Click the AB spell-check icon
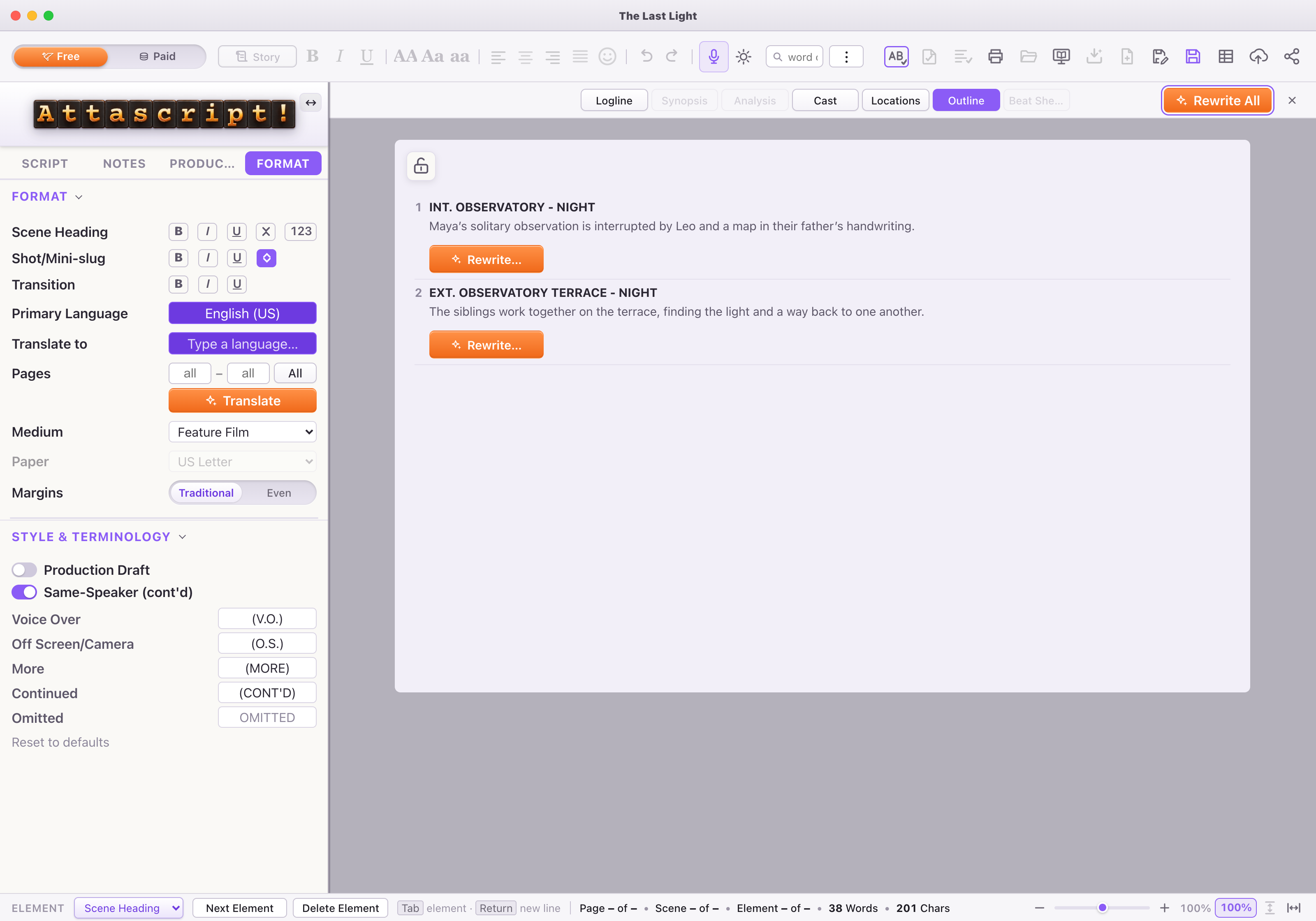Image resolution: width=1316 pixels, height=921 pixels. click(x=896, y=56)
